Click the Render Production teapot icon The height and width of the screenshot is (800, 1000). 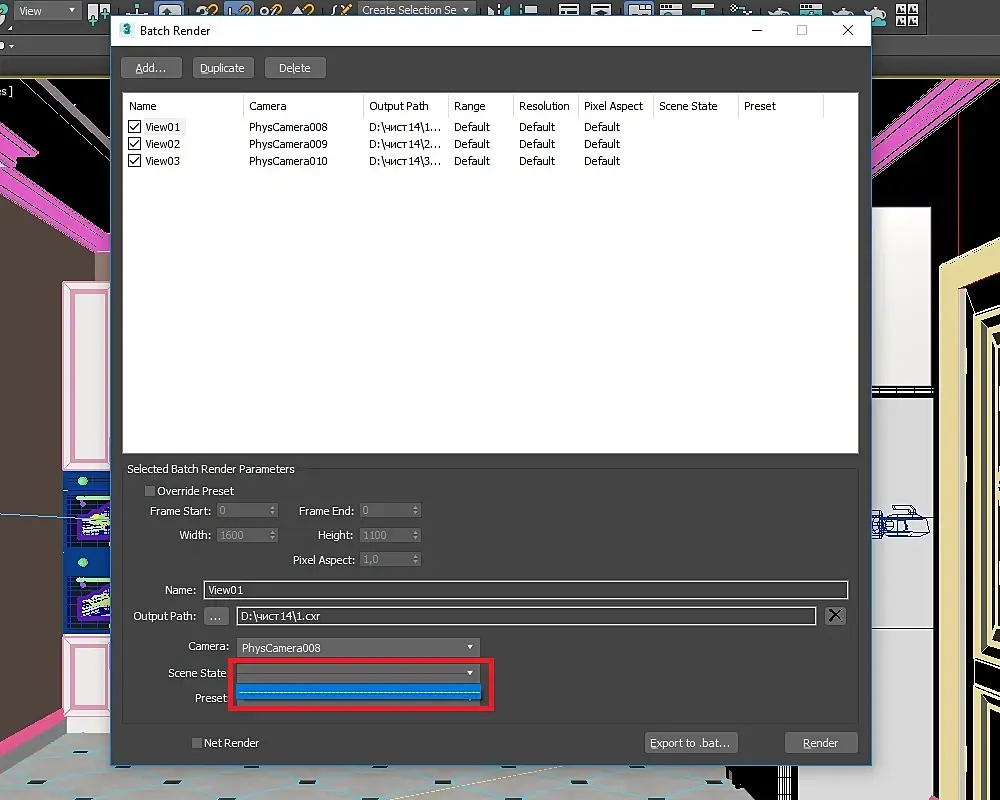pyautogui.click(x=842, y=11)
